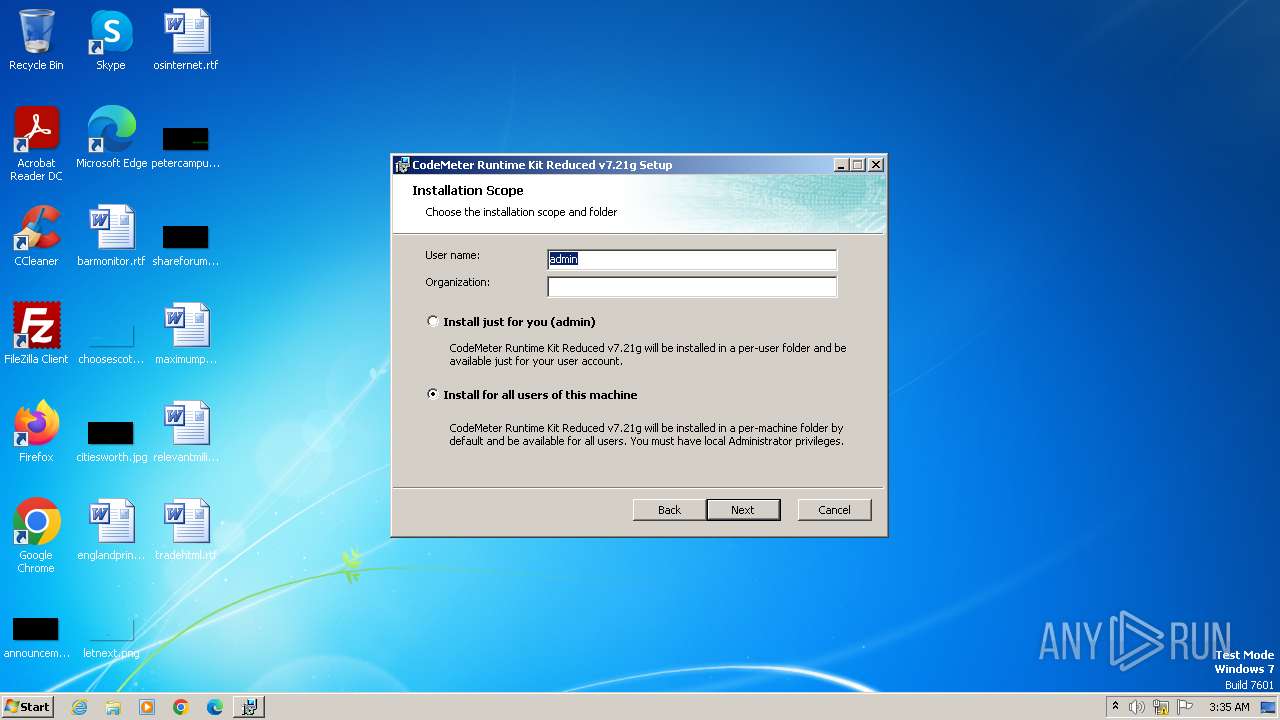Select the relevantmilli... document icon
1280x720 pixels.
(x=186, y=432)
